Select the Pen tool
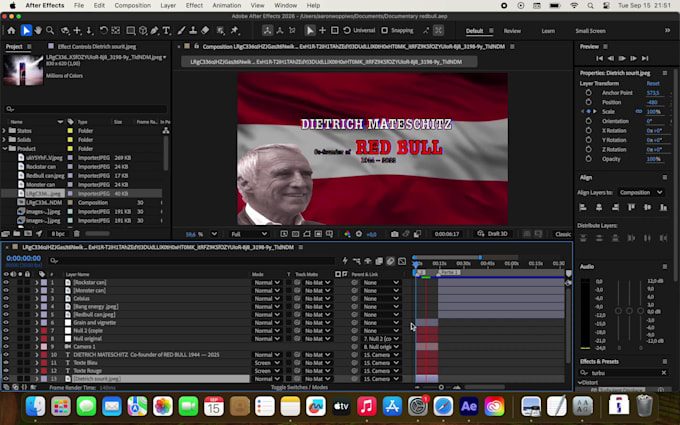This screenshot has height=425, width=680. tap(154, 30)
